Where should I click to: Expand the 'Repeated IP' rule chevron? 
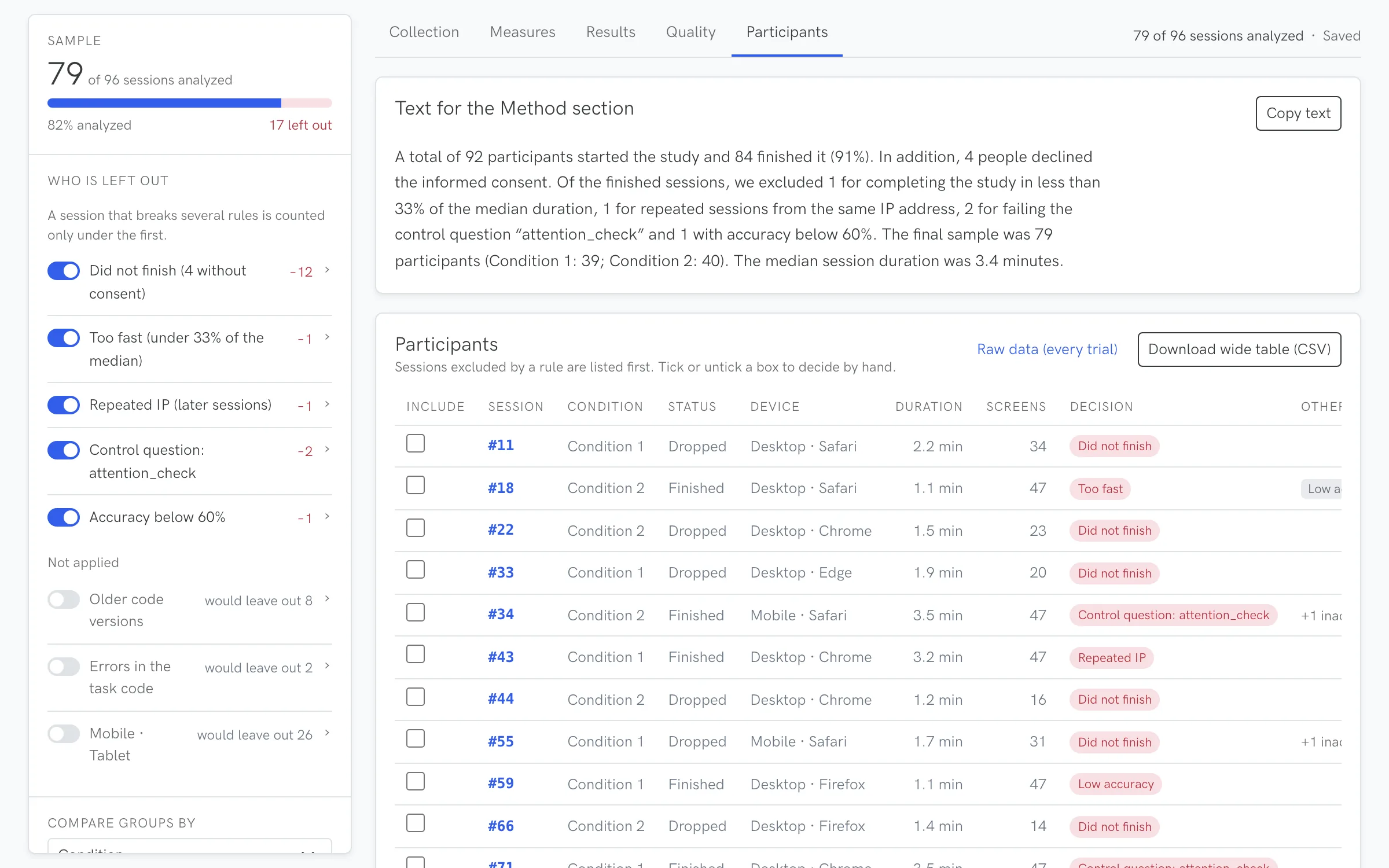tap(327, 404)
